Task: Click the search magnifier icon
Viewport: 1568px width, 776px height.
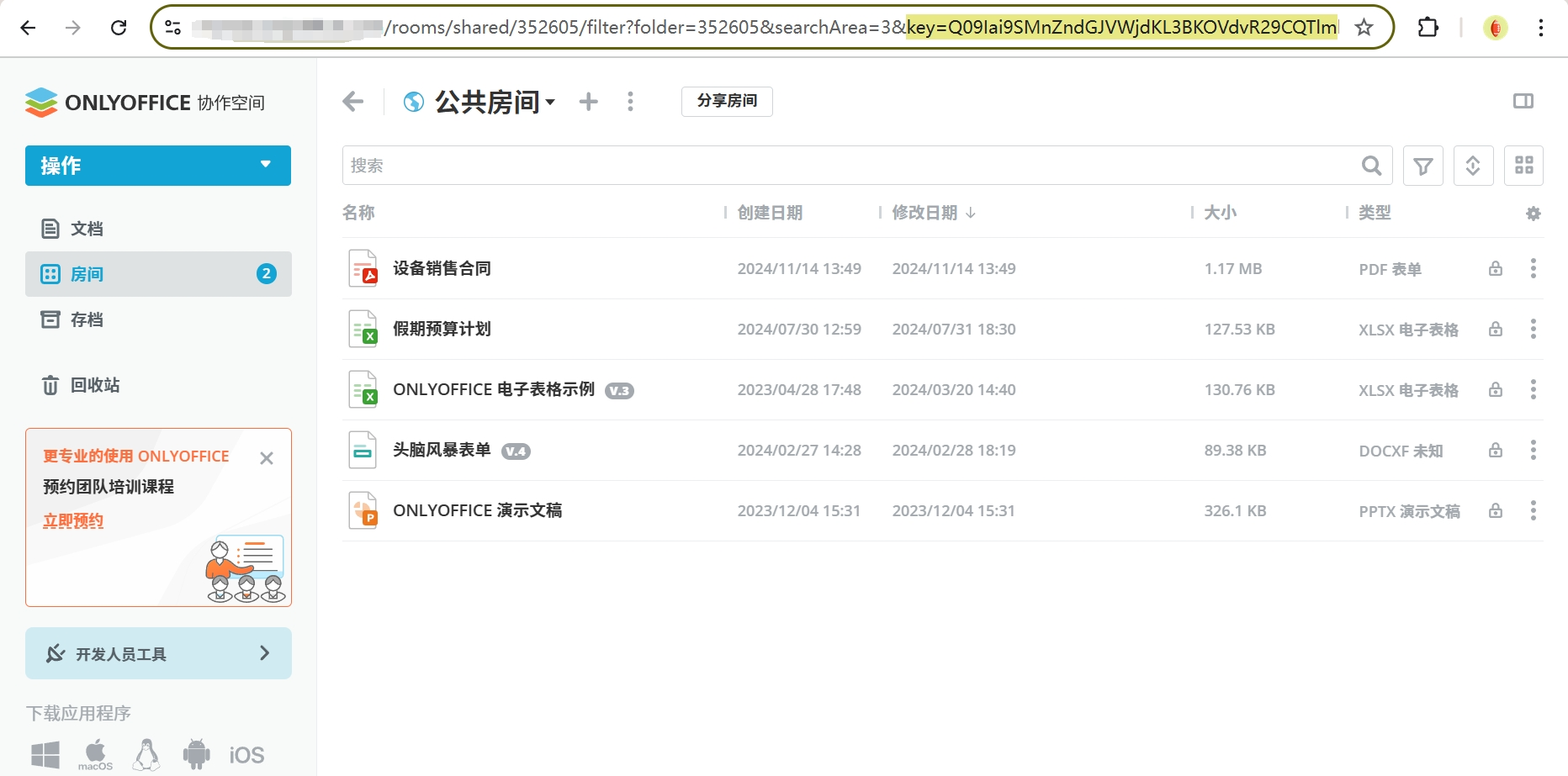Action: [x=1371, y=166]
